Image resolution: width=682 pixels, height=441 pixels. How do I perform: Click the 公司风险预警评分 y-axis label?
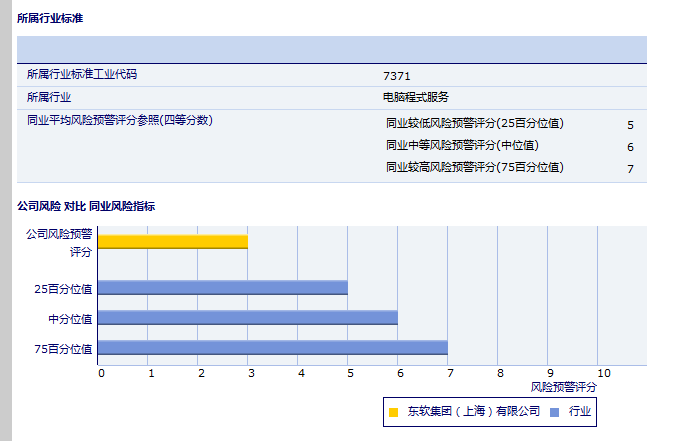point(59,242)
